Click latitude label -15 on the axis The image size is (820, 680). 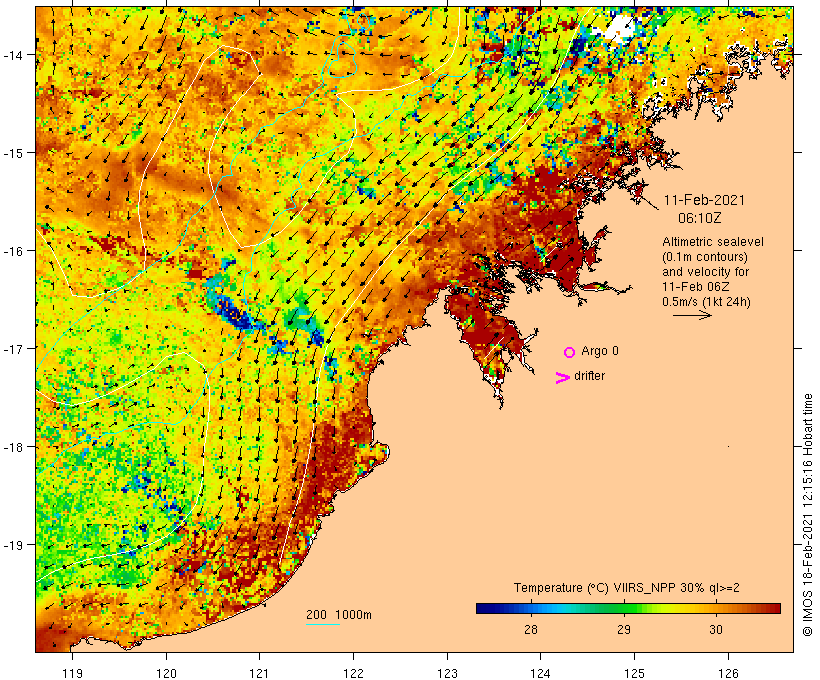12,153
